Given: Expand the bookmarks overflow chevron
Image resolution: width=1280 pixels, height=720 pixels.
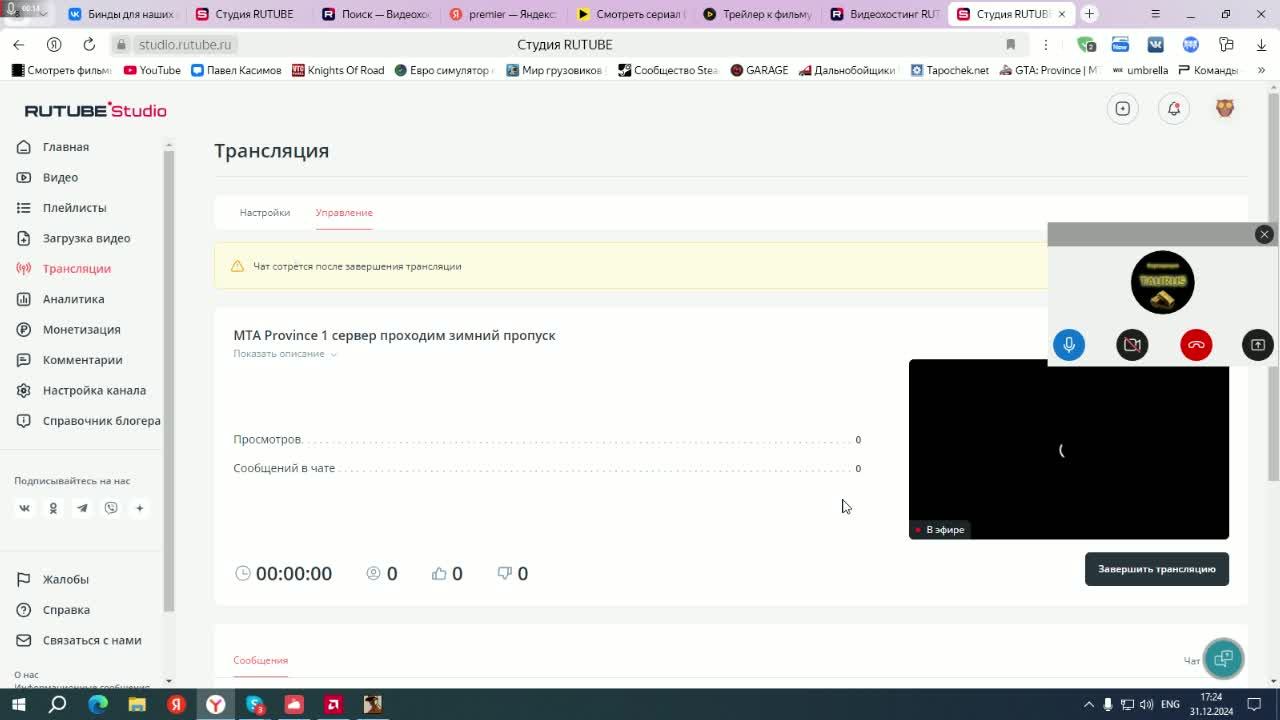Looking at the screenshot, I should click(x=1261, y=70).
